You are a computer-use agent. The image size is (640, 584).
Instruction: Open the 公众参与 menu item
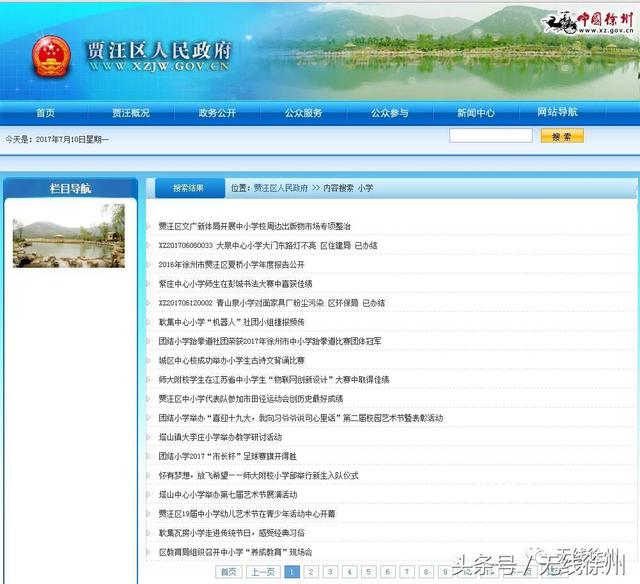pyautogui.click(x=389, y=113)
